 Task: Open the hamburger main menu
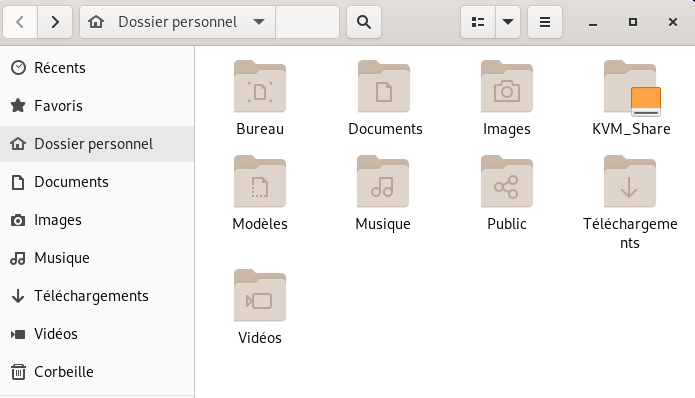pos(545,22)
